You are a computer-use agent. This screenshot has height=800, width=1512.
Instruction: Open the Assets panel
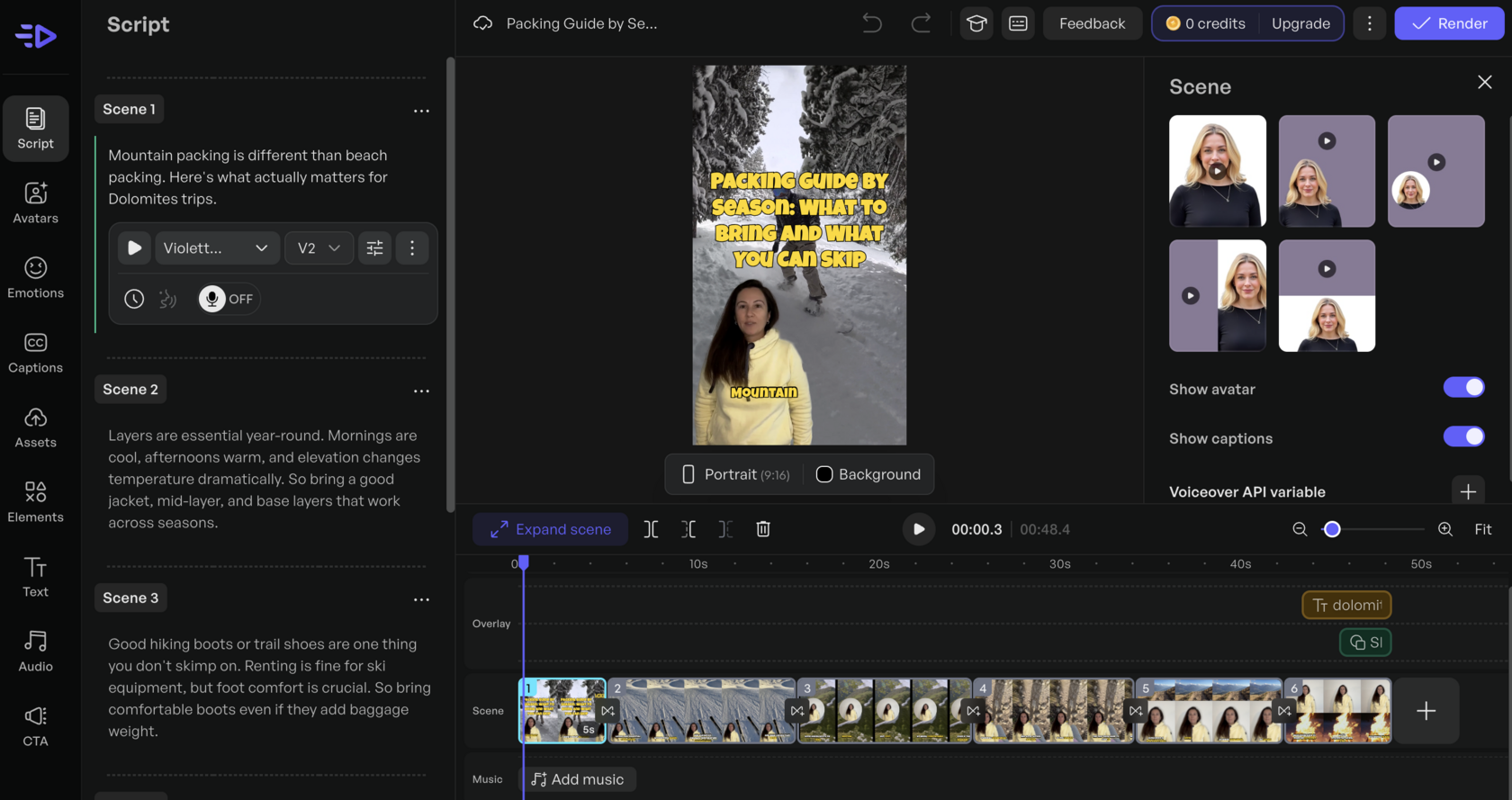[x=35, y=427]
